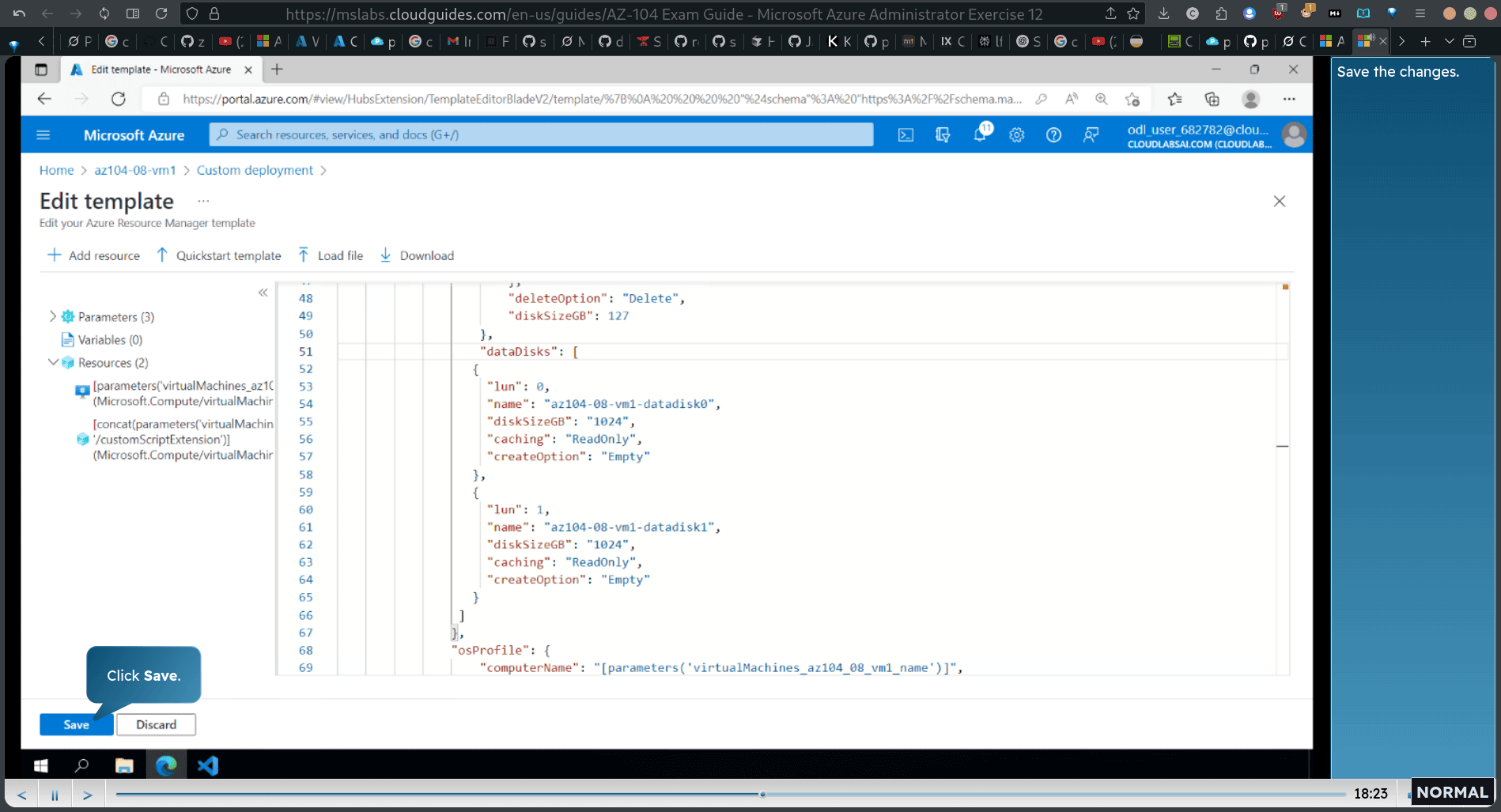Open Edge favorites list icon
This screenshot has height=812, width=1501.
[1174, 99]
